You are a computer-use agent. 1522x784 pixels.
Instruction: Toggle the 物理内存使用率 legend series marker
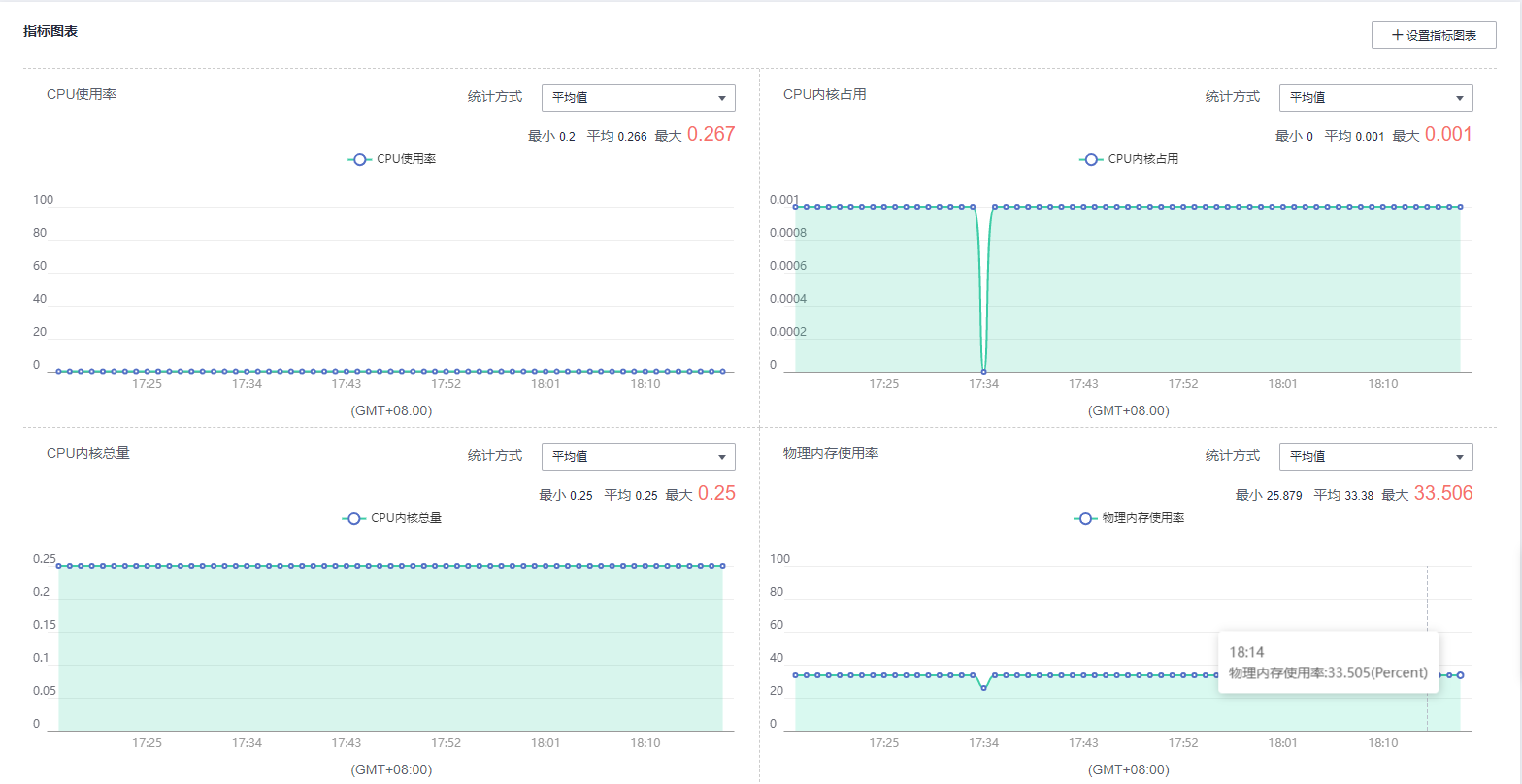pyautogui.click(x=1085, y=518)
